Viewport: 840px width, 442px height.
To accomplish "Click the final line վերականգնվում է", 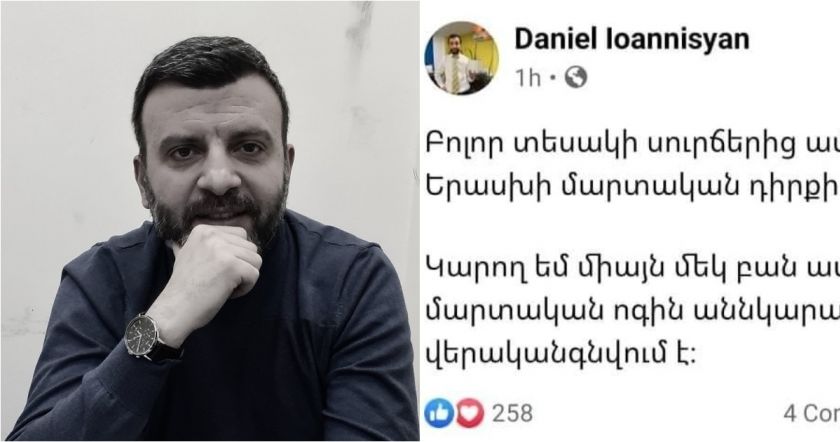I will point(561,353).
